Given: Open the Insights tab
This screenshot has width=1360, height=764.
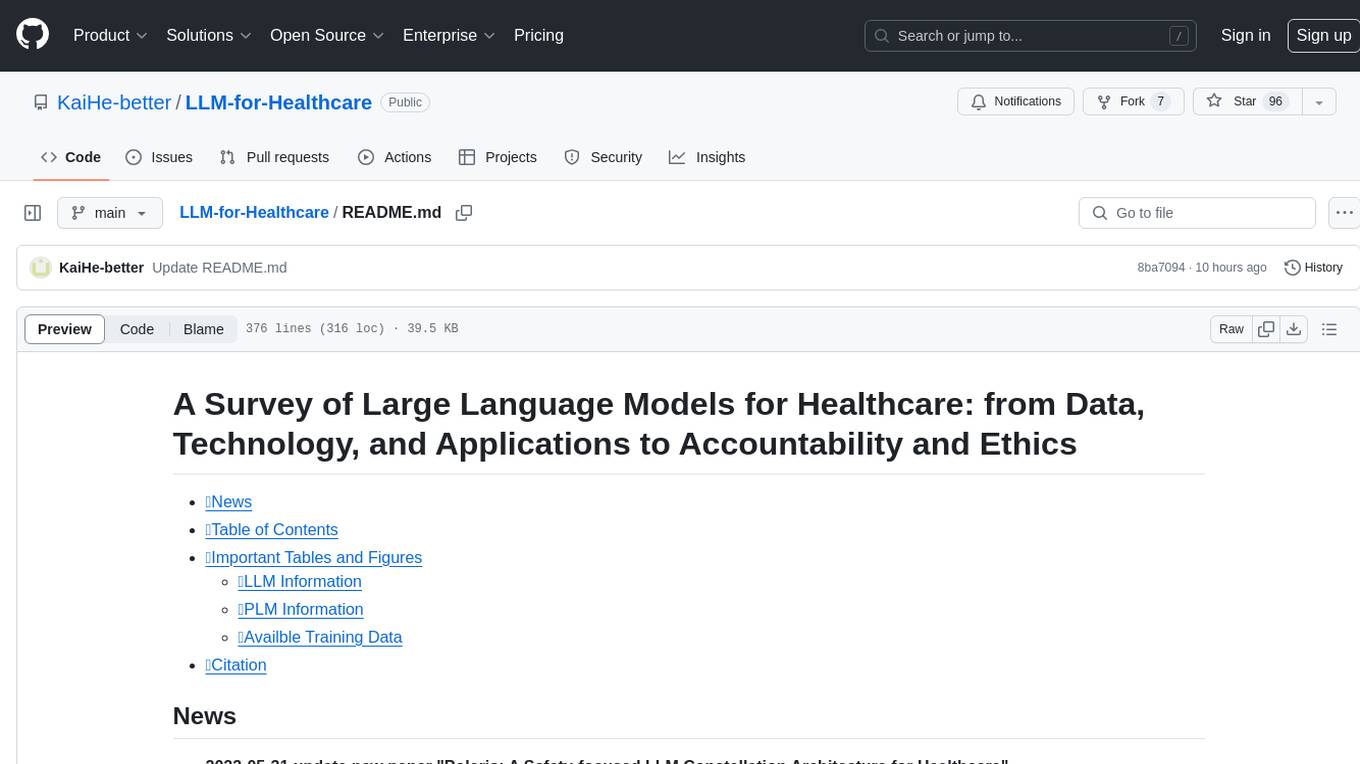Looking at the screenshot, I should [707, 157].
